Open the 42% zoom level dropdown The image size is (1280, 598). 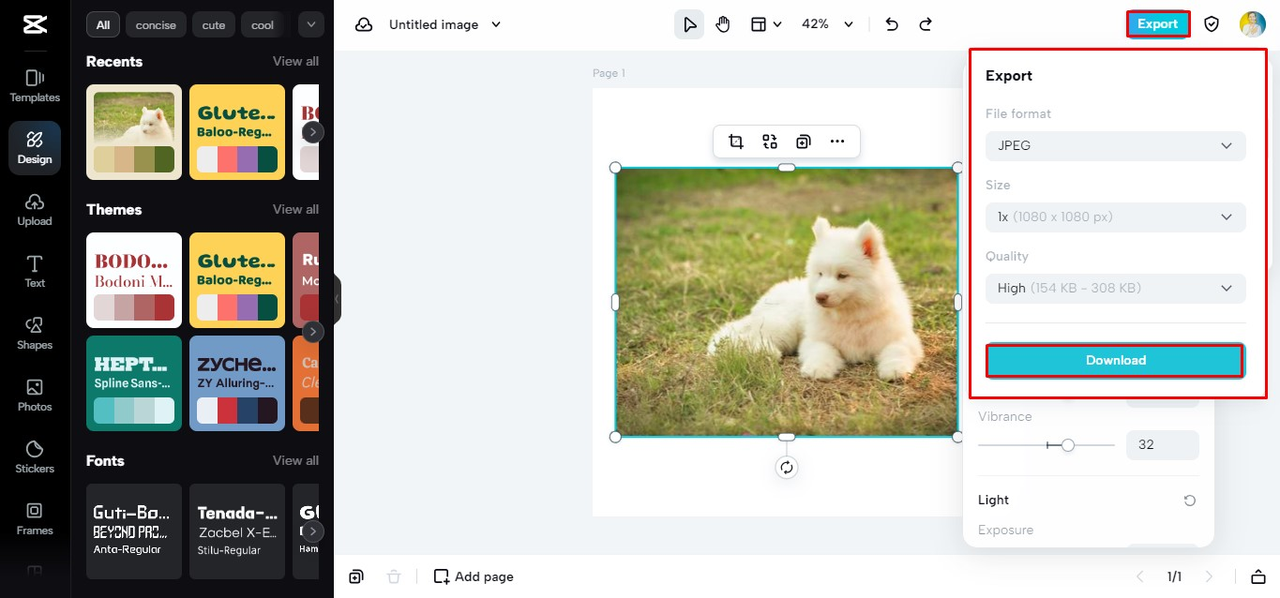pos(828,24)
